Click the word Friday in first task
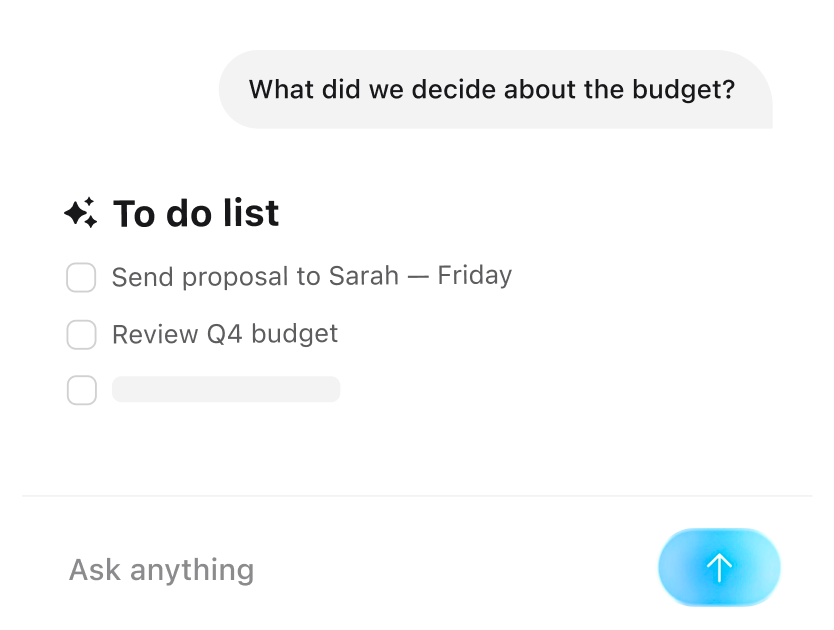 [x=474, y=276]
